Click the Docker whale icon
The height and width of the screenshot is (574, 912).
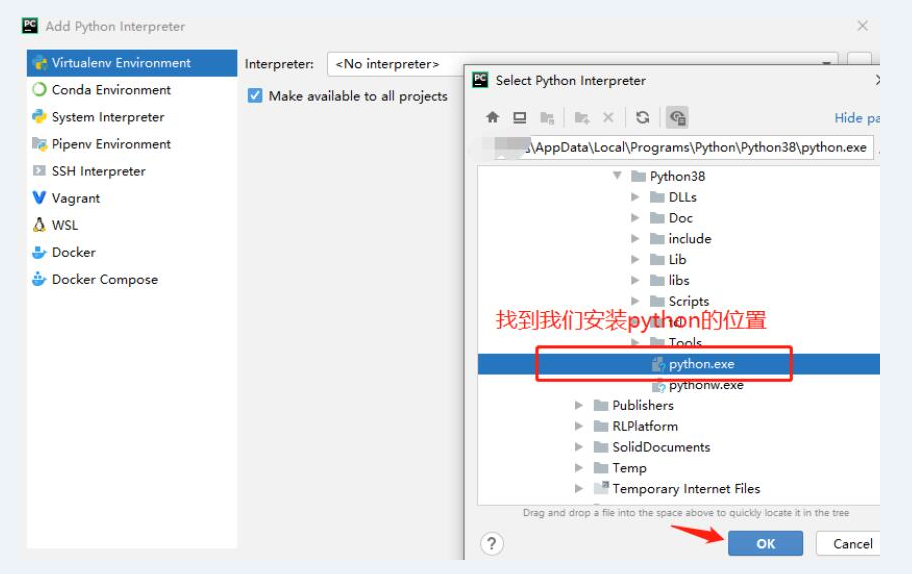click(x=39, y=252)
